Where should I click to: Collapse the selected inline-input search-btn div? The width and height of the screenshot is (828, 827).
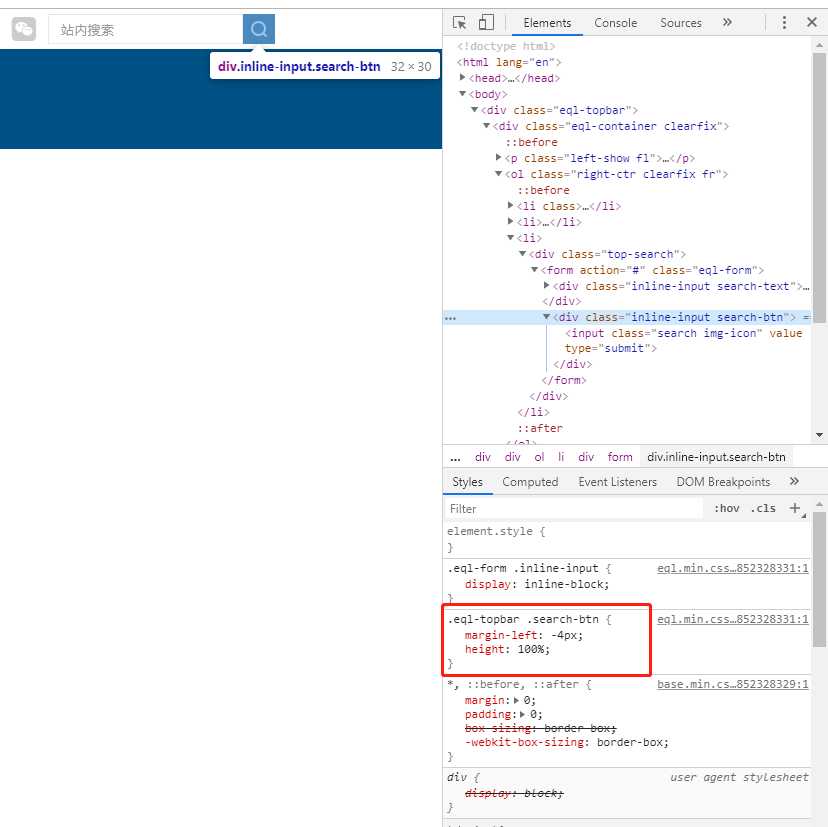click(x=547, y=317)
